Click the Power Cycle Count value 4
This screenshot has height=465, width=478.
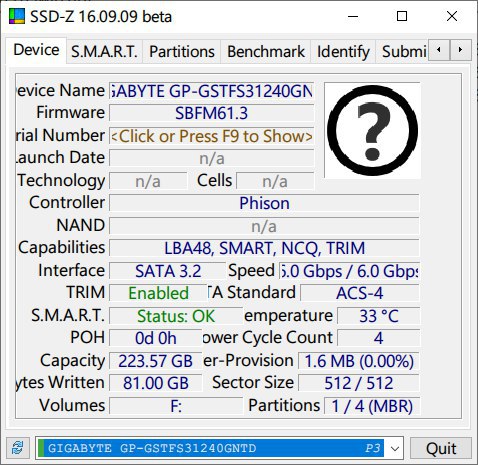click(378, 338)
